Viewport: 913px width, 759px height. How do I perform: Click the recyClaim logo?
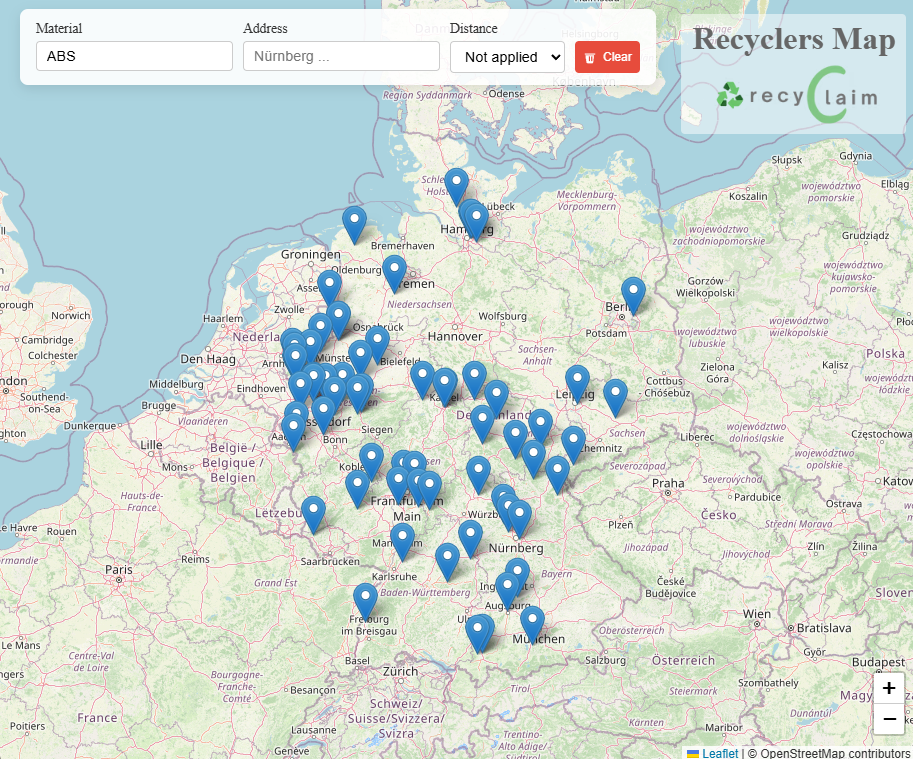(x=797, y=95)
